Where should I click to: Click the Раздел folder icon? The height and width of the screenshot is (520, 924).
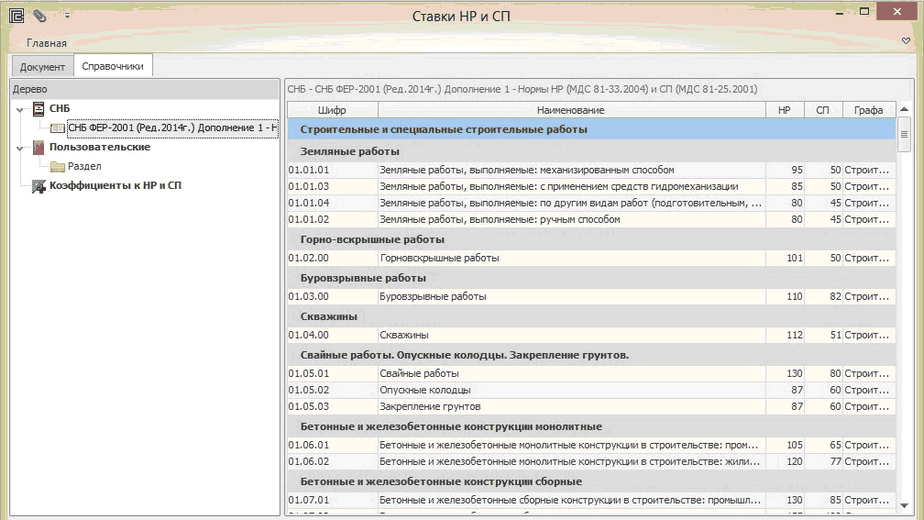click(58, 167)
